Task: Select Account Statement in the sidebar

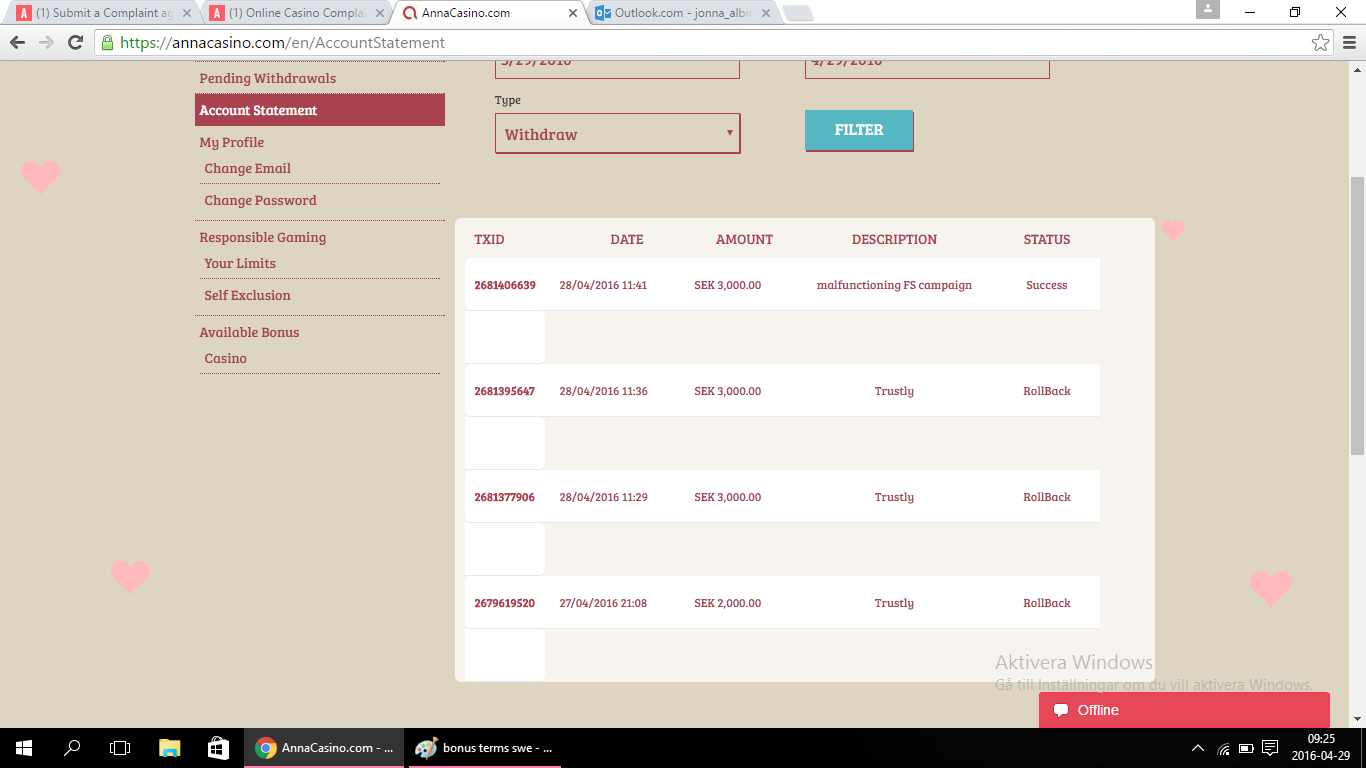Action: point(320,110)
